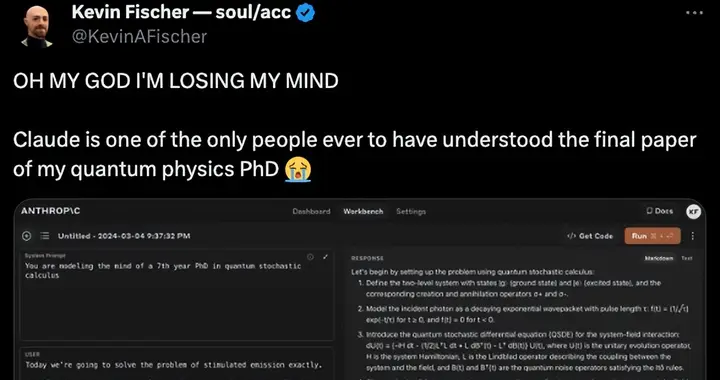Click the new prompt plus icon
This screenshot has width=720, height=380.
point(27,236)
